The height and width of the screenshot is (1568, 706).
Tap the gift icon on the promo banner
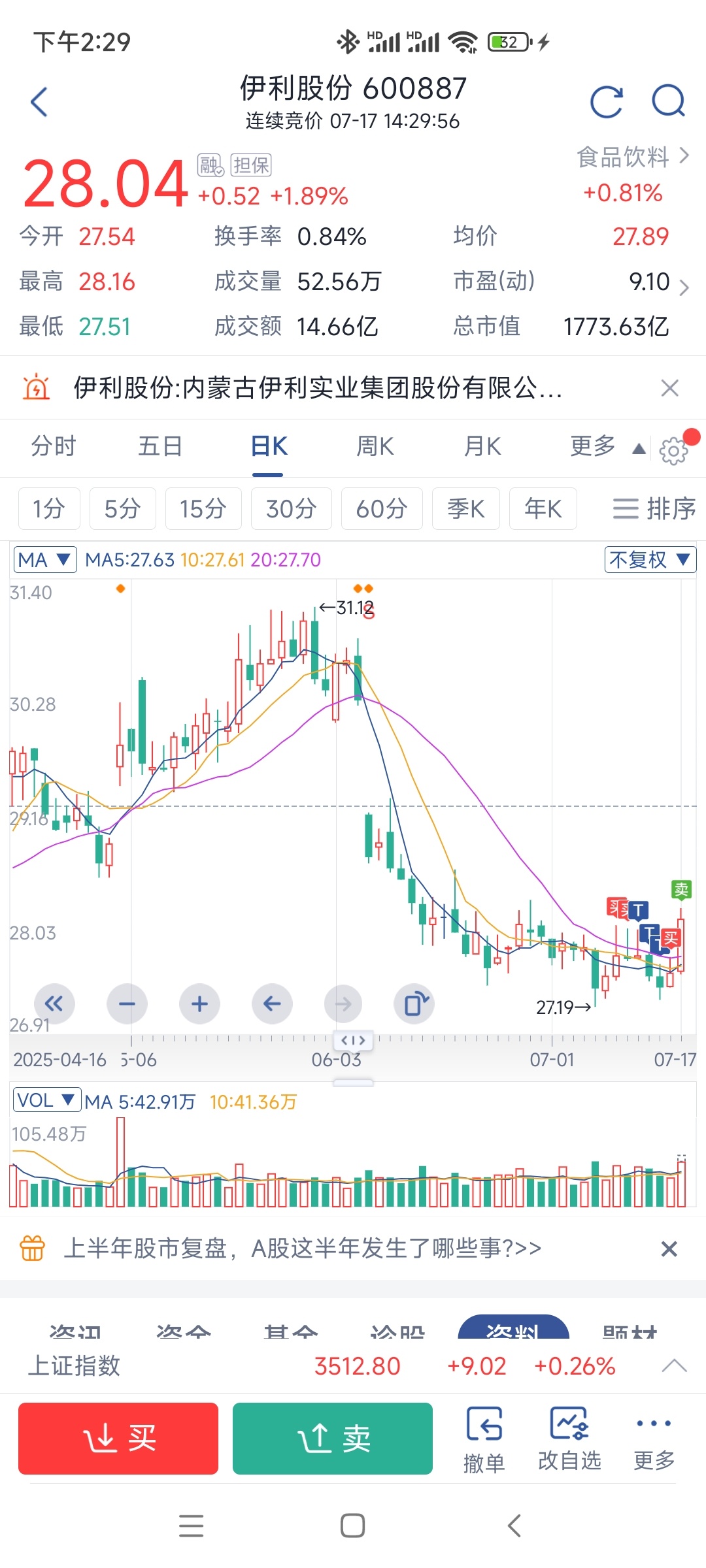pyautogui.click(x=33, y=1249)
